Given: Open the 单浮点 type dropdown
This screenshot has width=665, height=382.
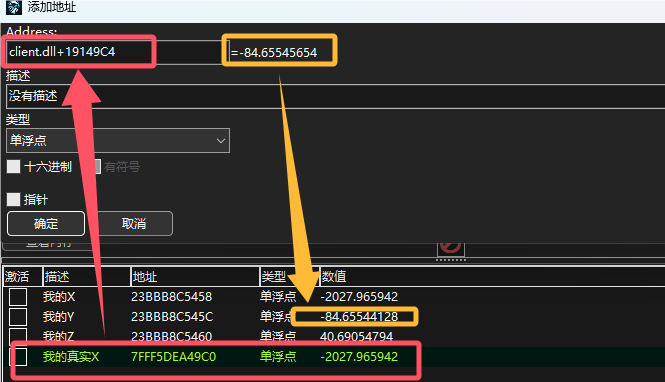Looking at the screenshot, I should click(x=118, y=140).
